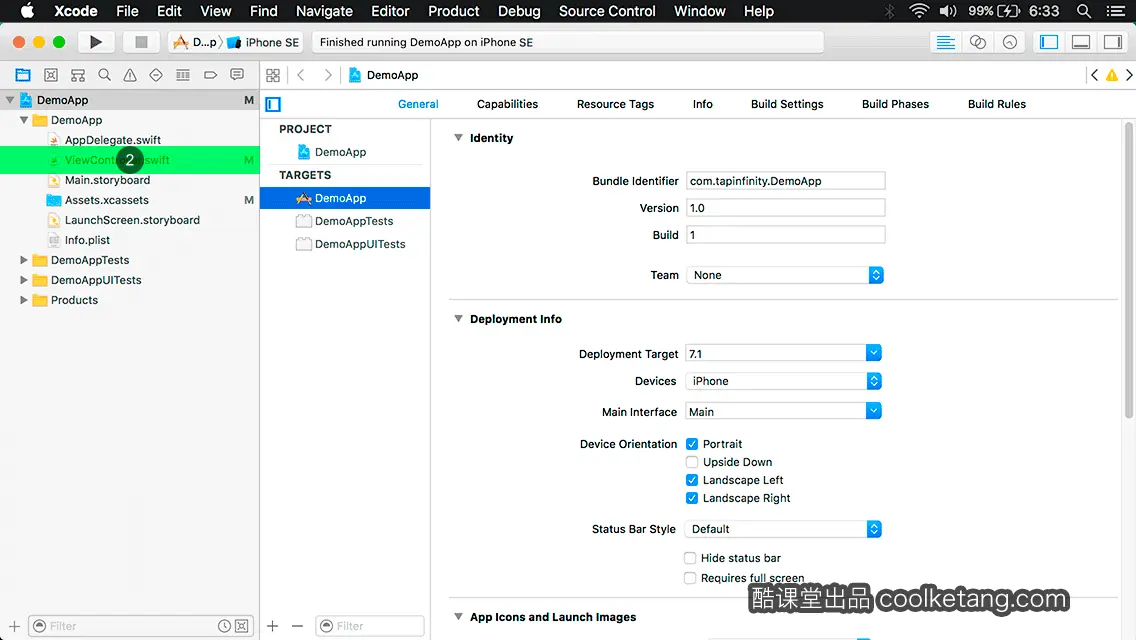Show the Standard editor
Viewport: 1136px width, 640px height.
tap(945, 42)
